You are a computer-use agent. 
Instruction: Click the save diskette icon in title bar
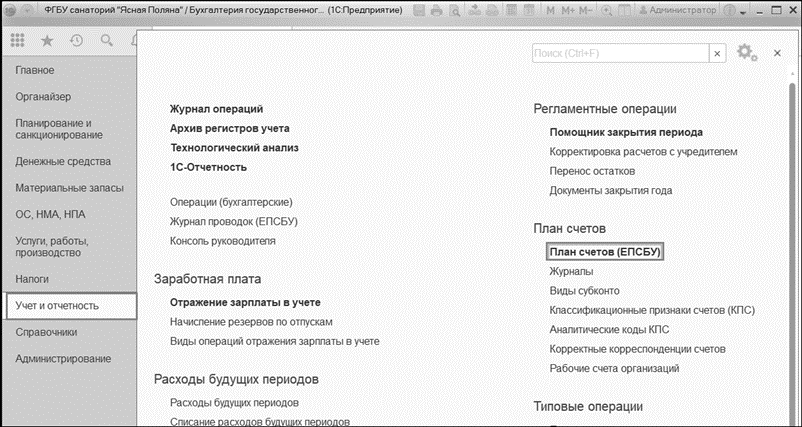click(x=419, y=10)
